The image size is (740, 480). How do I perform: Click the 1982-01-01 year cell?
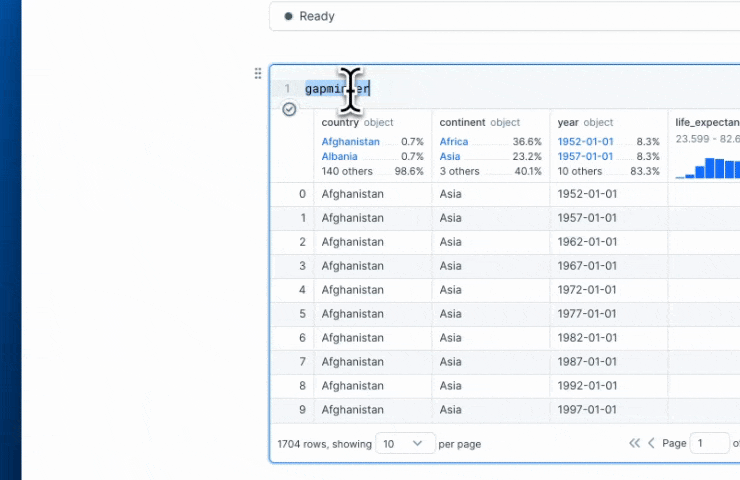pos(587,338)
